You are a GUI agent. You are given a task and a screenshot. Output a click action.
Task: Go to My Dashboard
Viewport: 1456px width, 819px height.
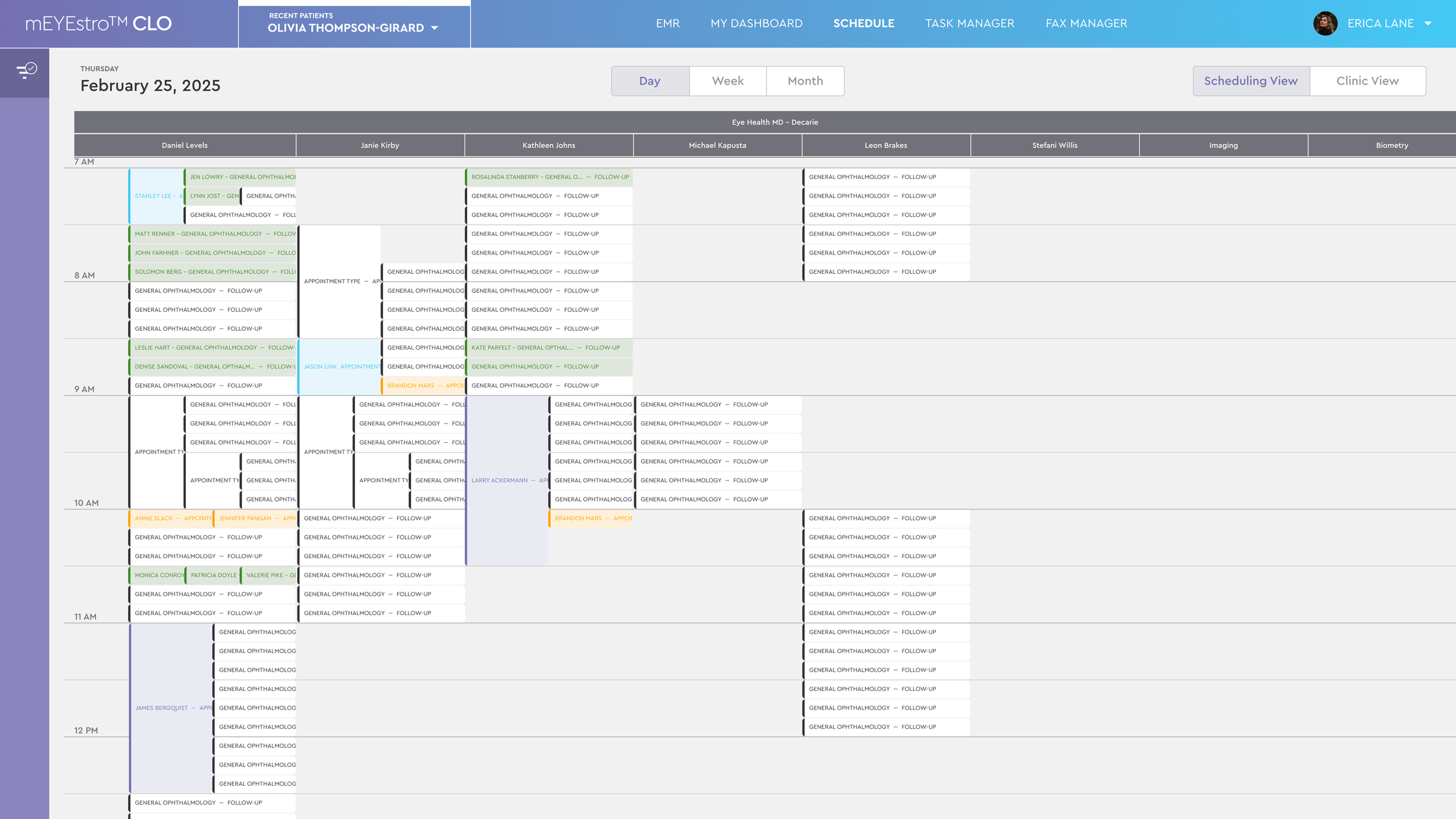point(756,24)
